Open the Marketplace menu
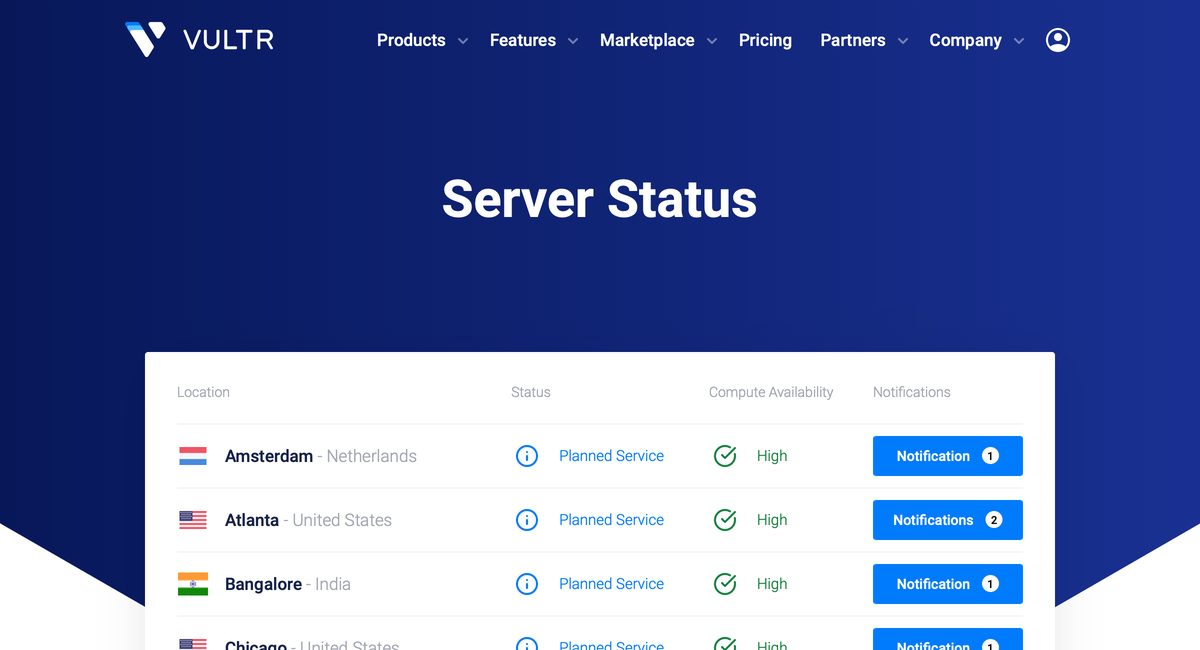Image resolution: width=1200 pixels, height=650 pixels. 647,40
